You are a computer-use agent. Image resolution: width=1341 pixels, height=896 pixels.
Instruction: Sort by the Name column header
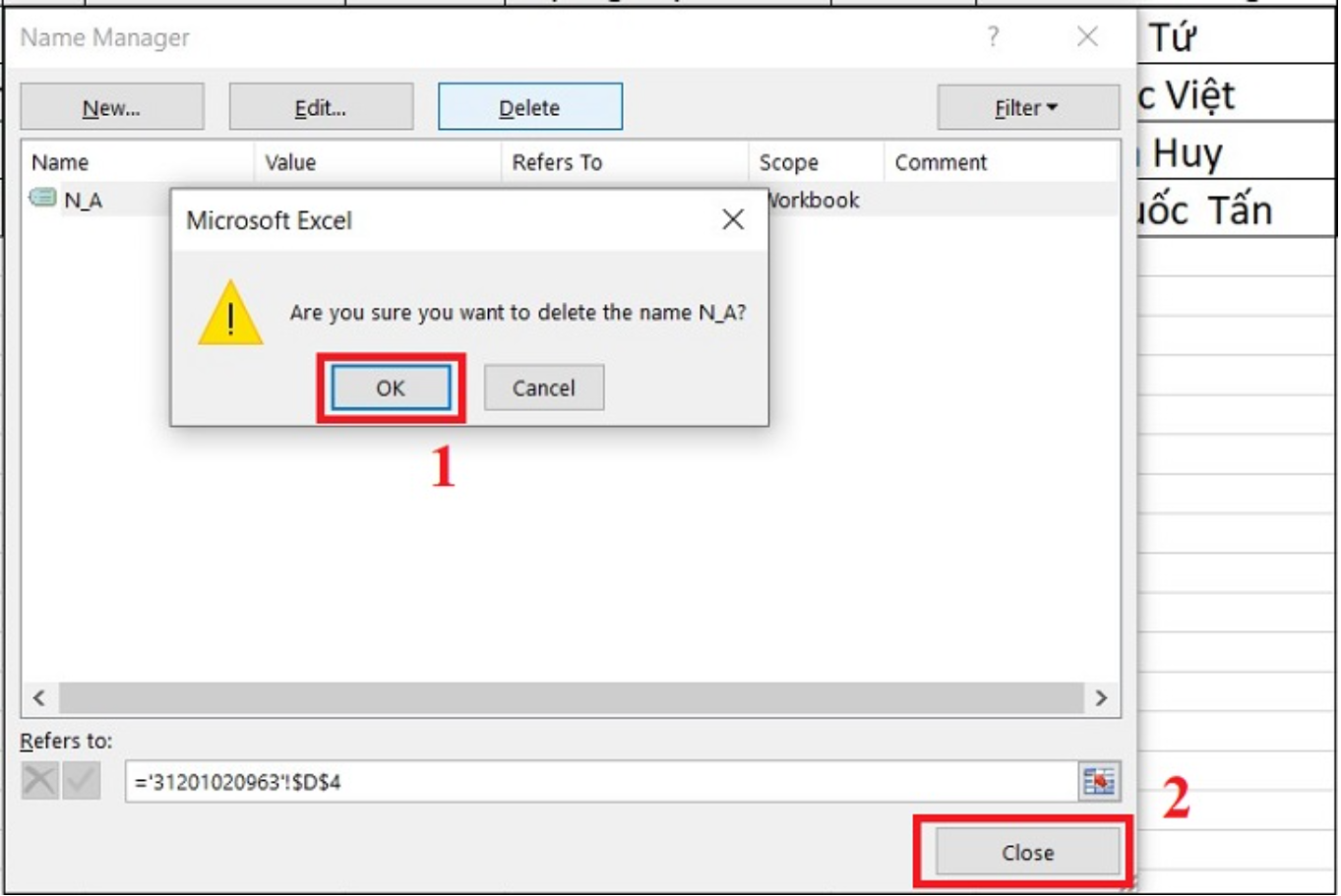tap(138, 162)
